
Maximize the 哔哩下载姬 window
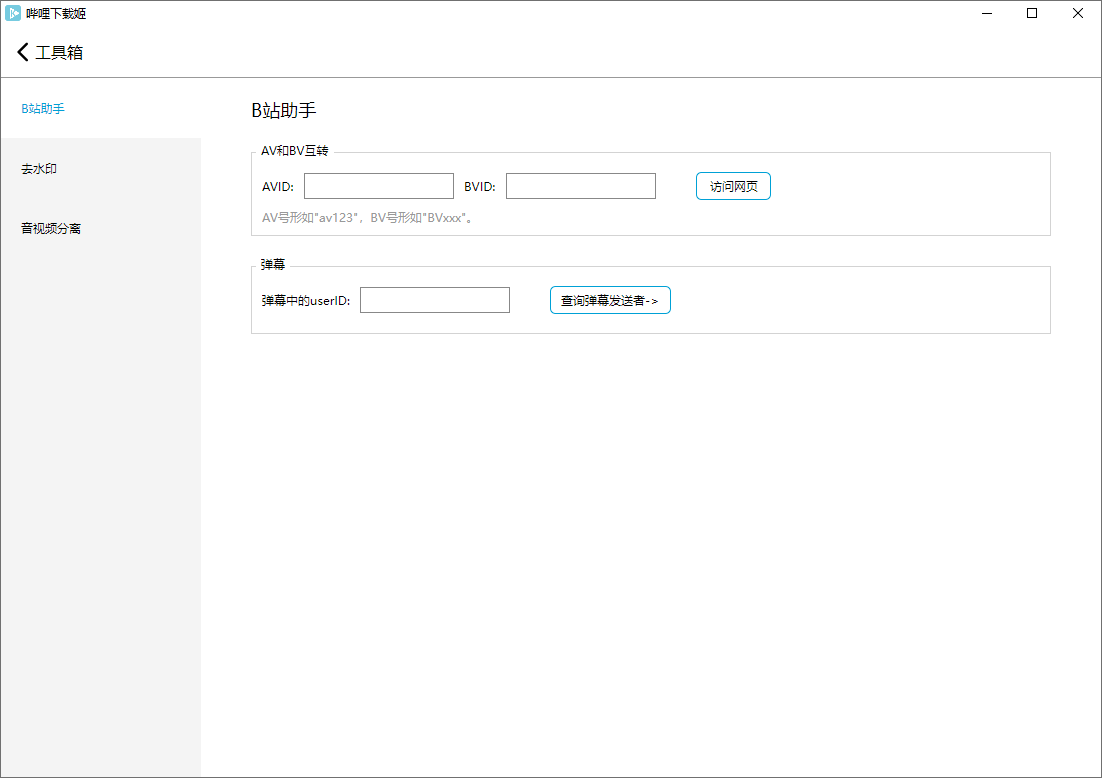tap(1032, 13)
